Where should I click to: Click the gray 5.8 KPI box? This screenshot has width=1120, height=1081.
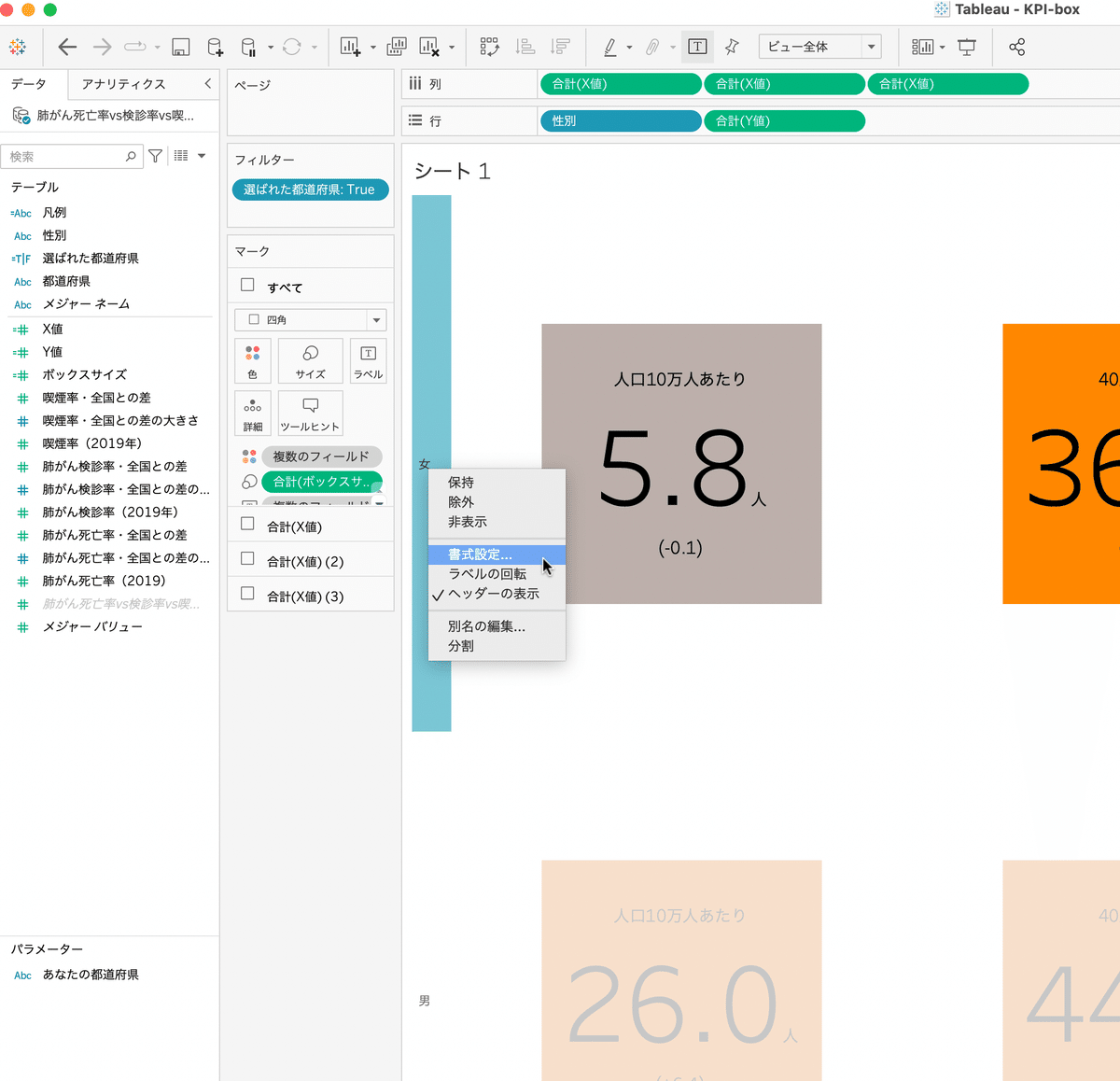[681, 464]
